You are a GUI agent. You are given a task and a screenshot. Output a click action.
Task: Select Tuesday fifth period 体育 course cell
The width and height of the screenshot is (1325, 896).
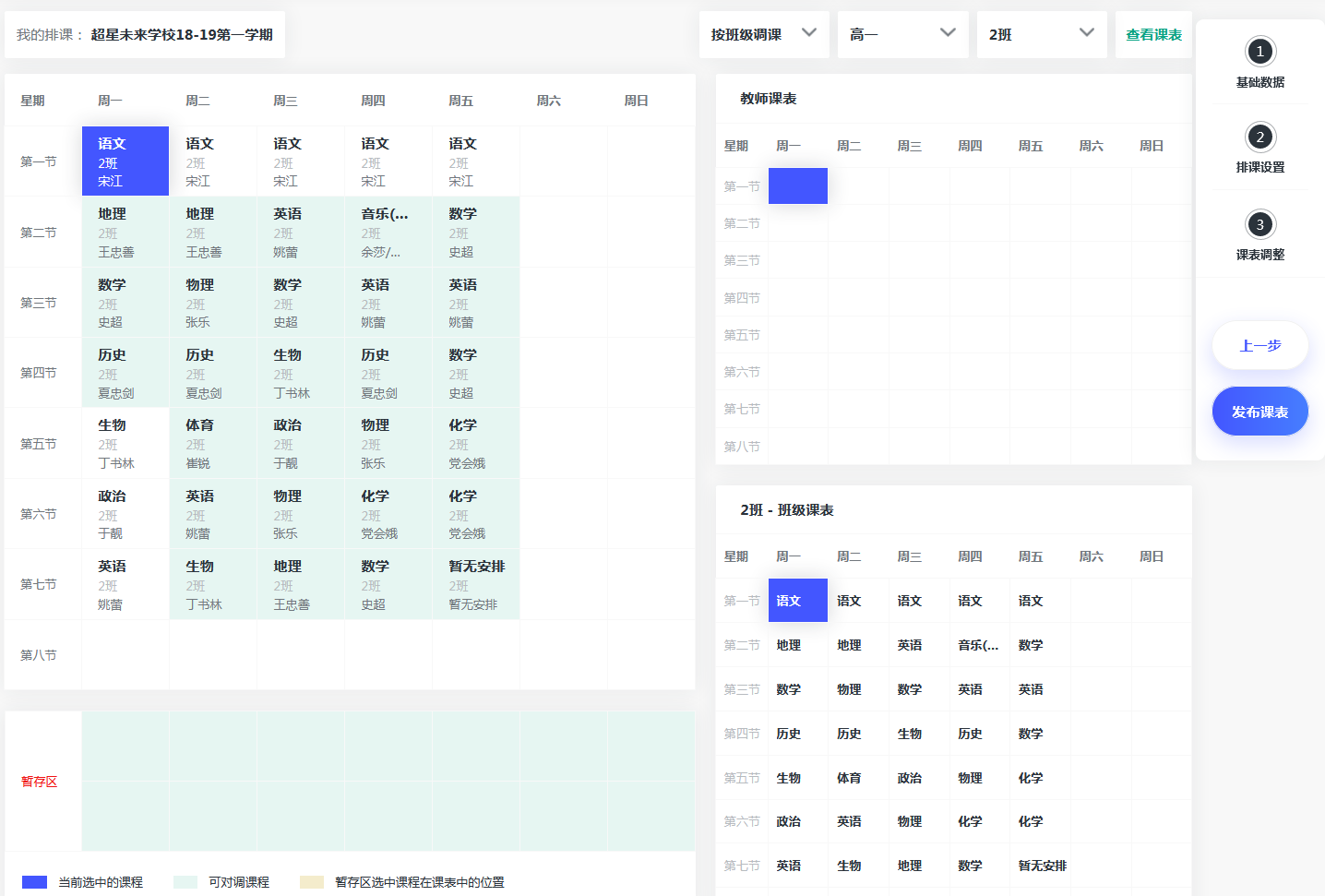[213, 443]
